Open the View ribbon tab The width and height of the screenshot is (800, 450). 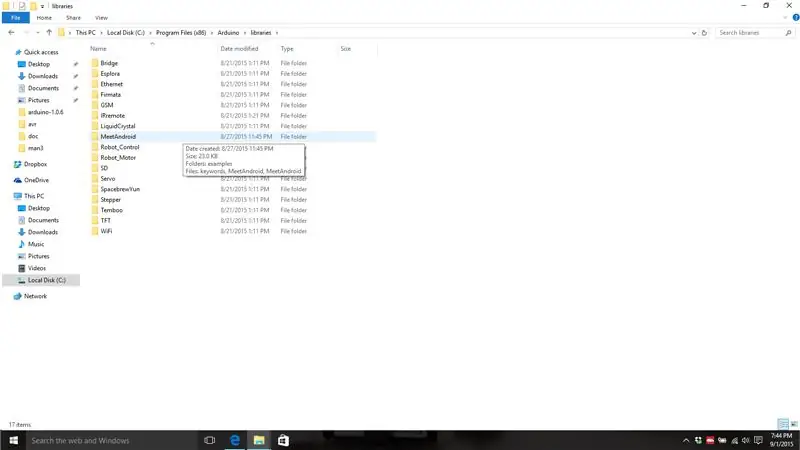[101, 18]
